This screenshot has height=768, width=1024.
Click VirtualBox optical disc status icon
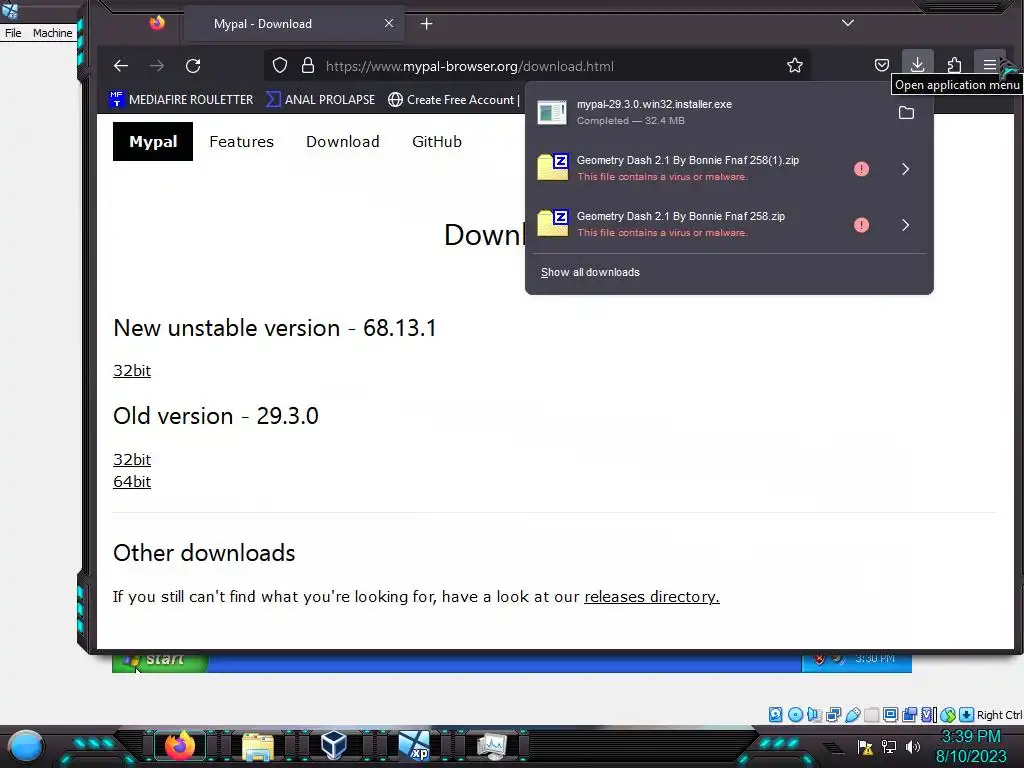point(795,714)
